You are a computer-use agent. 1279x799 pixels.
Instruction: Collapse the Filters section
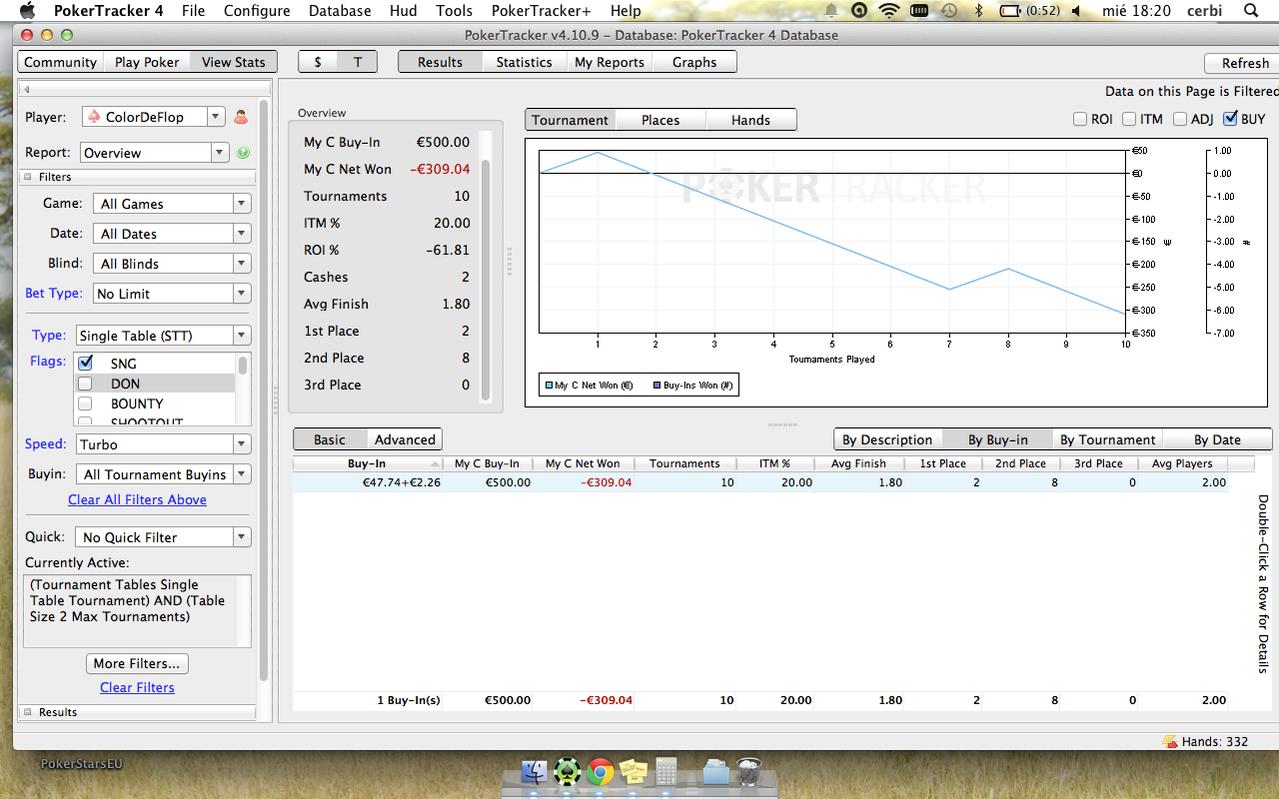pos(28,177)
